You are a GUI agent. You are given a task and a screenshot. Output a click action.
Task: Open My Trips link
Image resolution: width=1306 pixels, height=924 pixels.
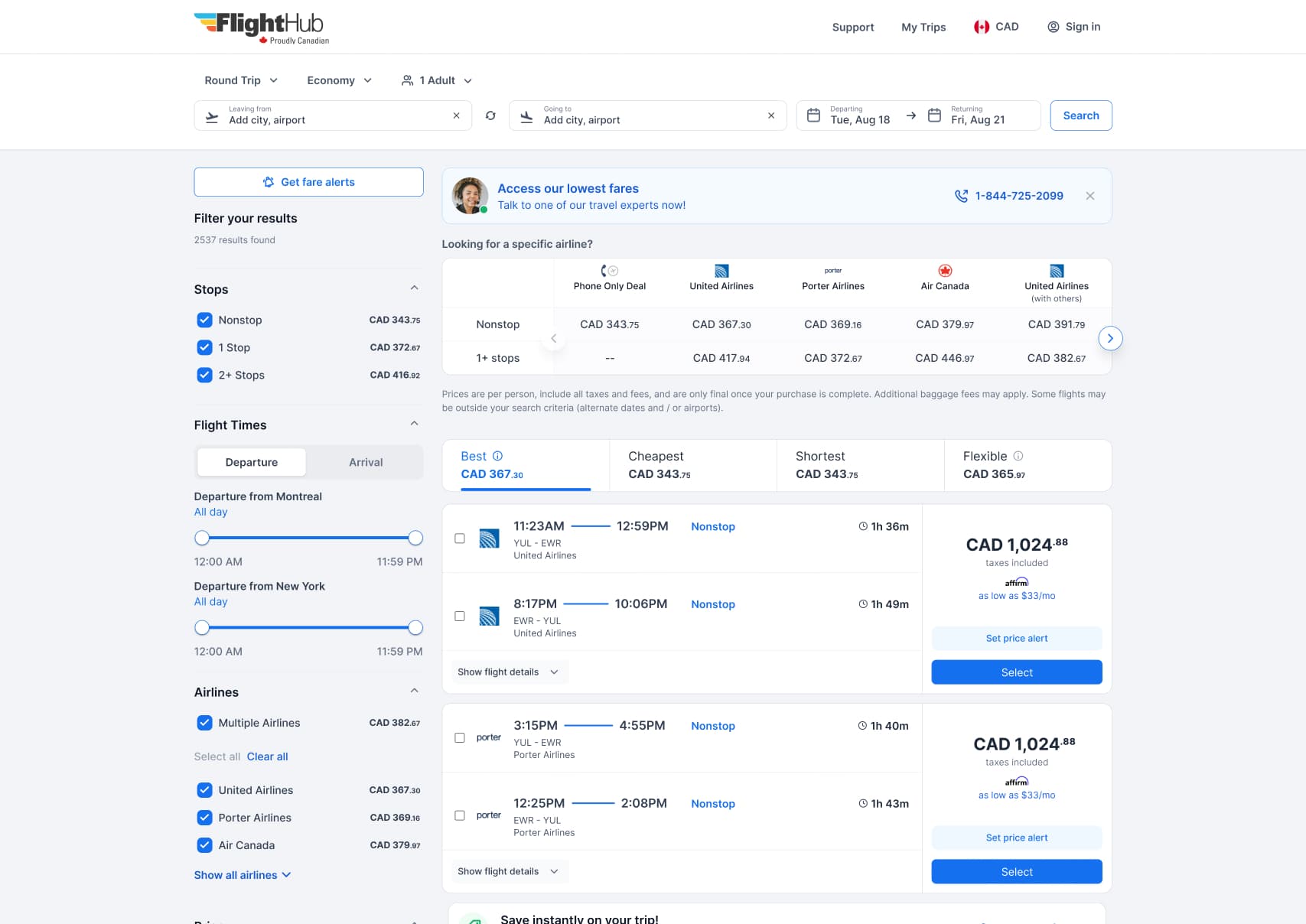923,27
